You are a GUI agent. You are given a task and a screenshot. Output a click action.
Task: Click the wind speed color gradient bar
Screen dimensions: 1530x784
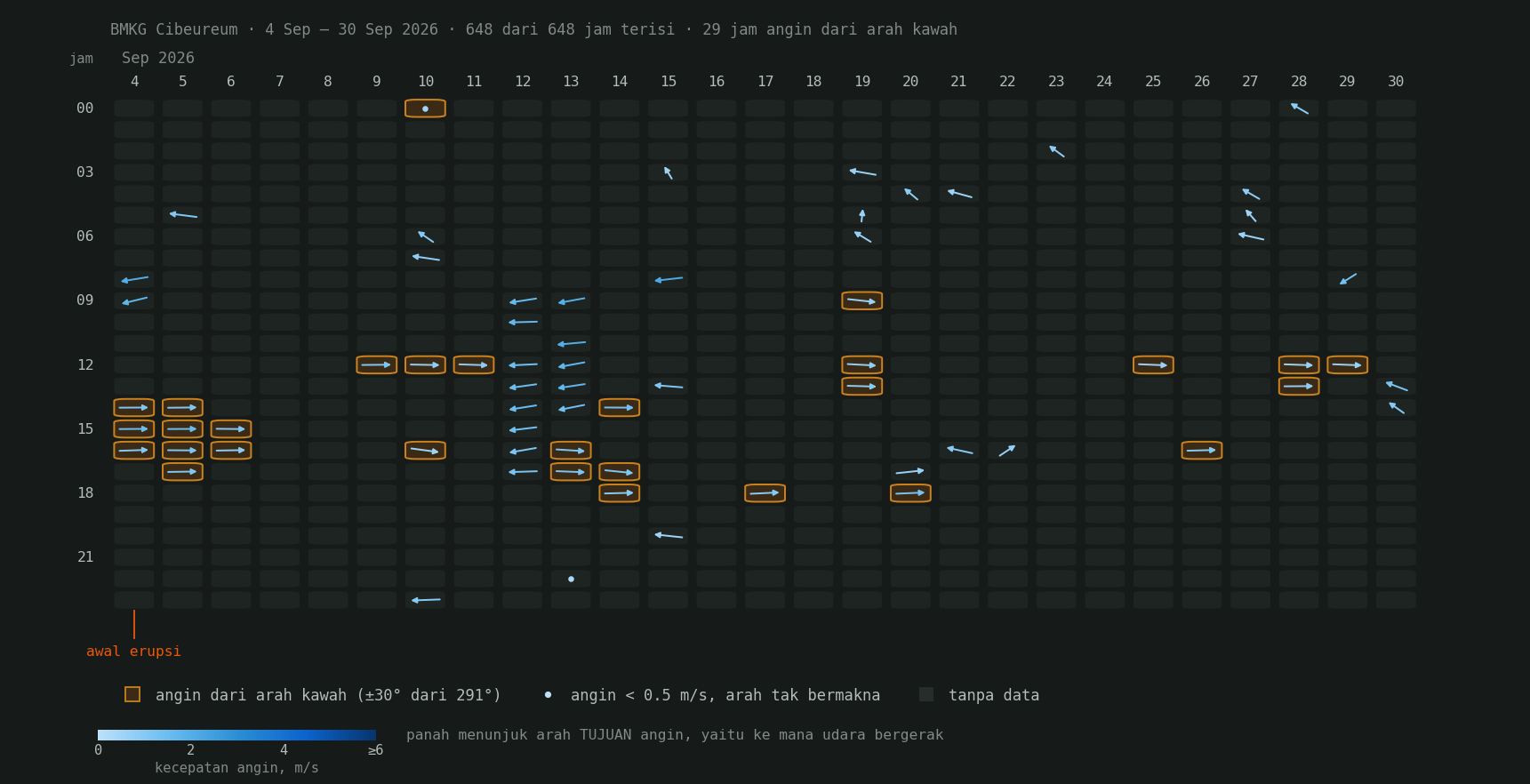pyautogui.click(x=236, y=735)
